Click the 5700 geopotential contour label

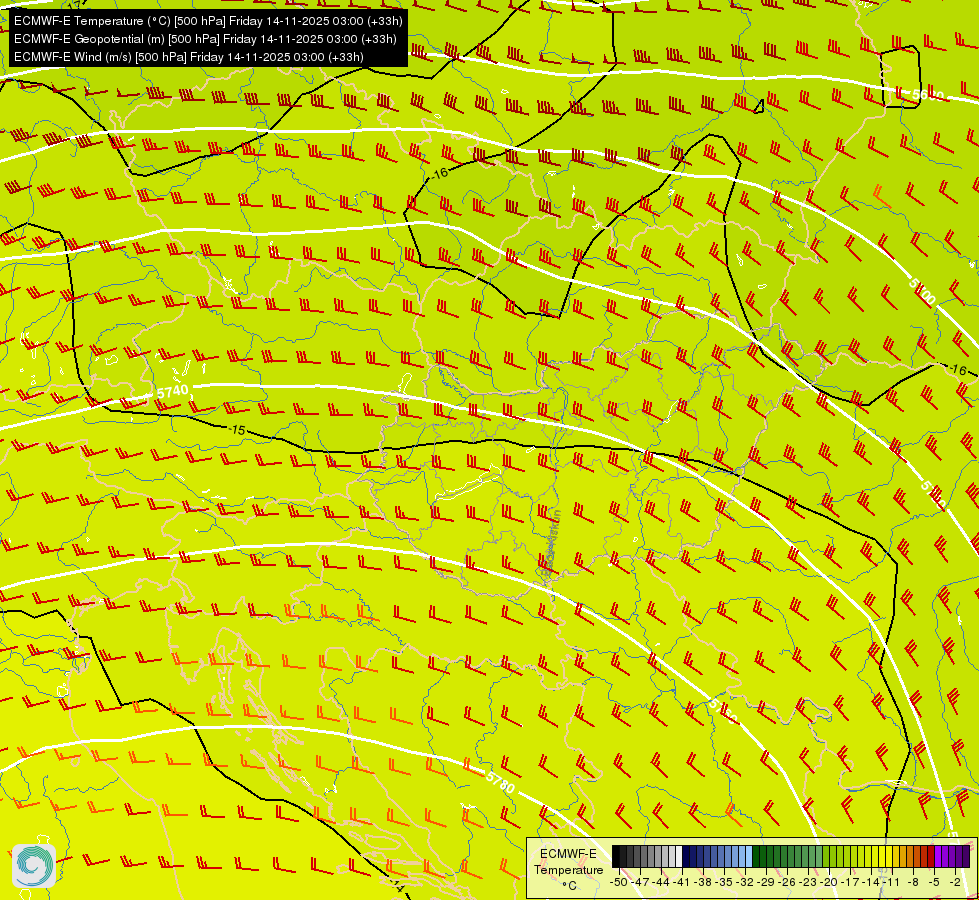point(922,292)
